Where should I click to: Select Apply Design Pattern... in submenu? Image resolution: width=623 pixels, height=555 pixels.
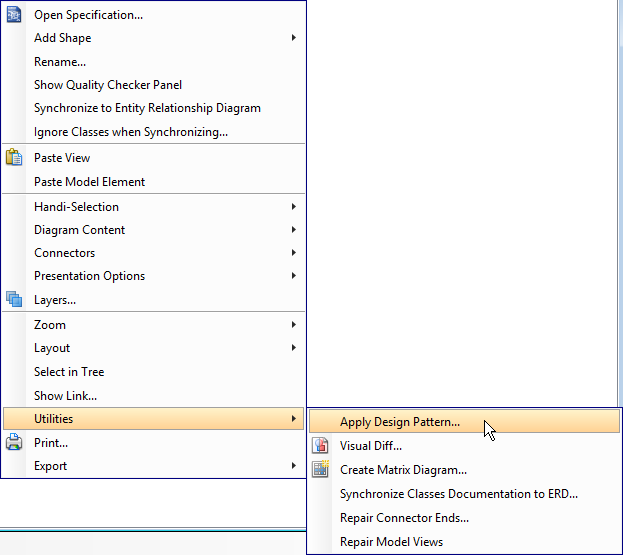[464, 422]
